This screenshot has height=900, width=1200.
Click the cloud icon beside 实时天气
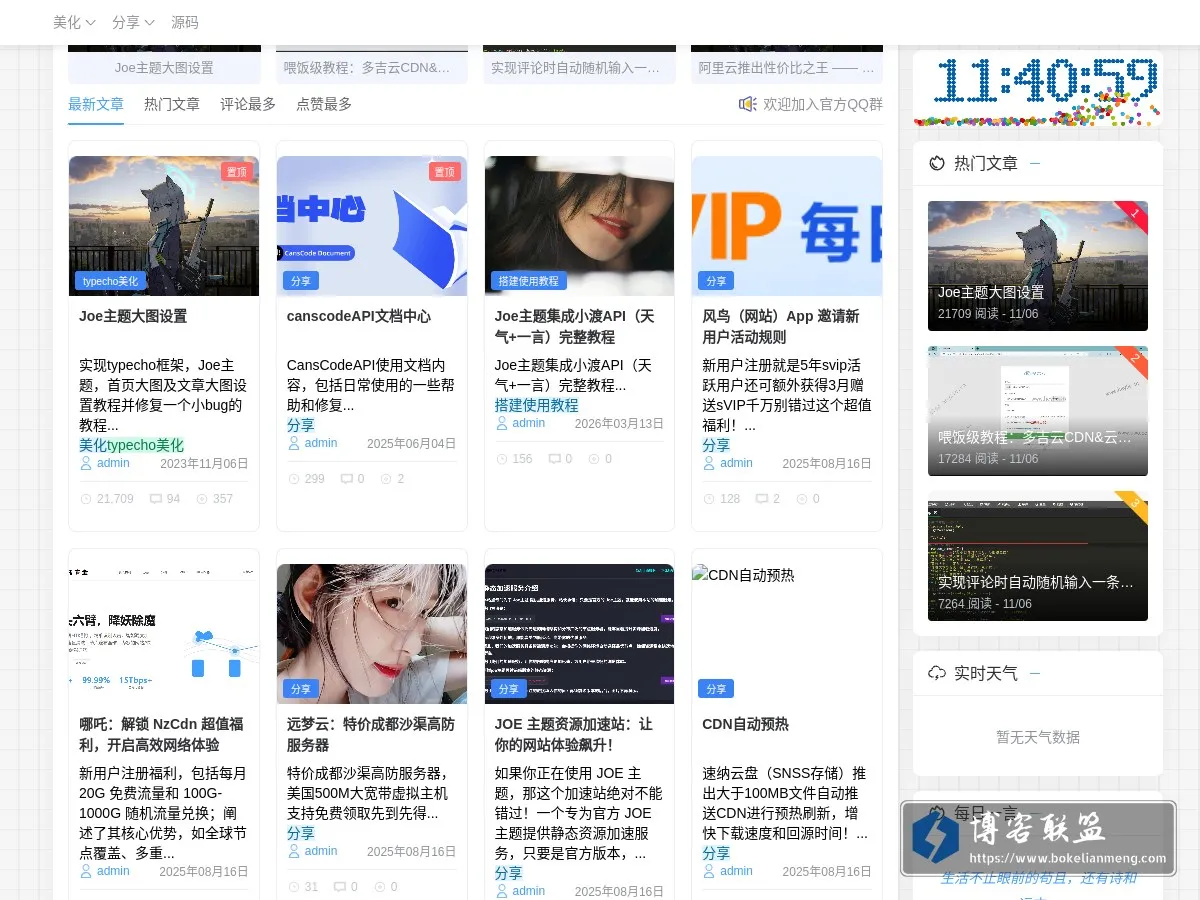click(x=937, y=673)
